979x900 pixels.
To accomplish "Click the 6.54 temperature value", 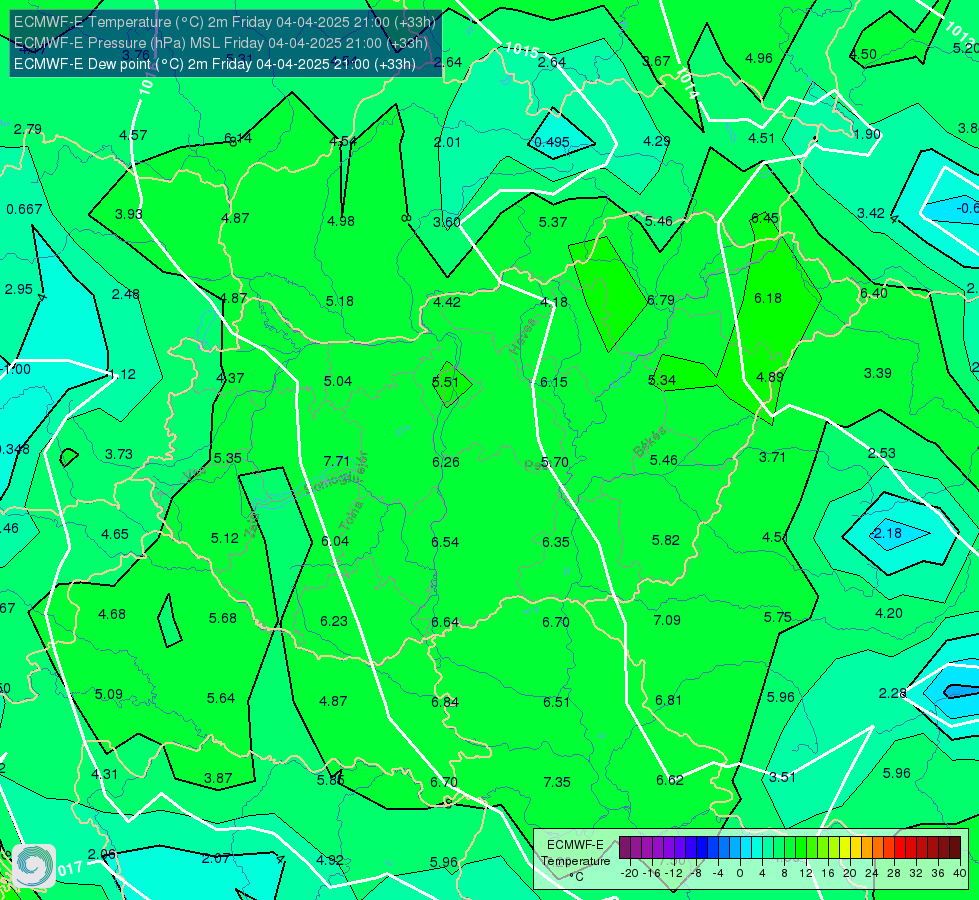I will coord(445,542).
